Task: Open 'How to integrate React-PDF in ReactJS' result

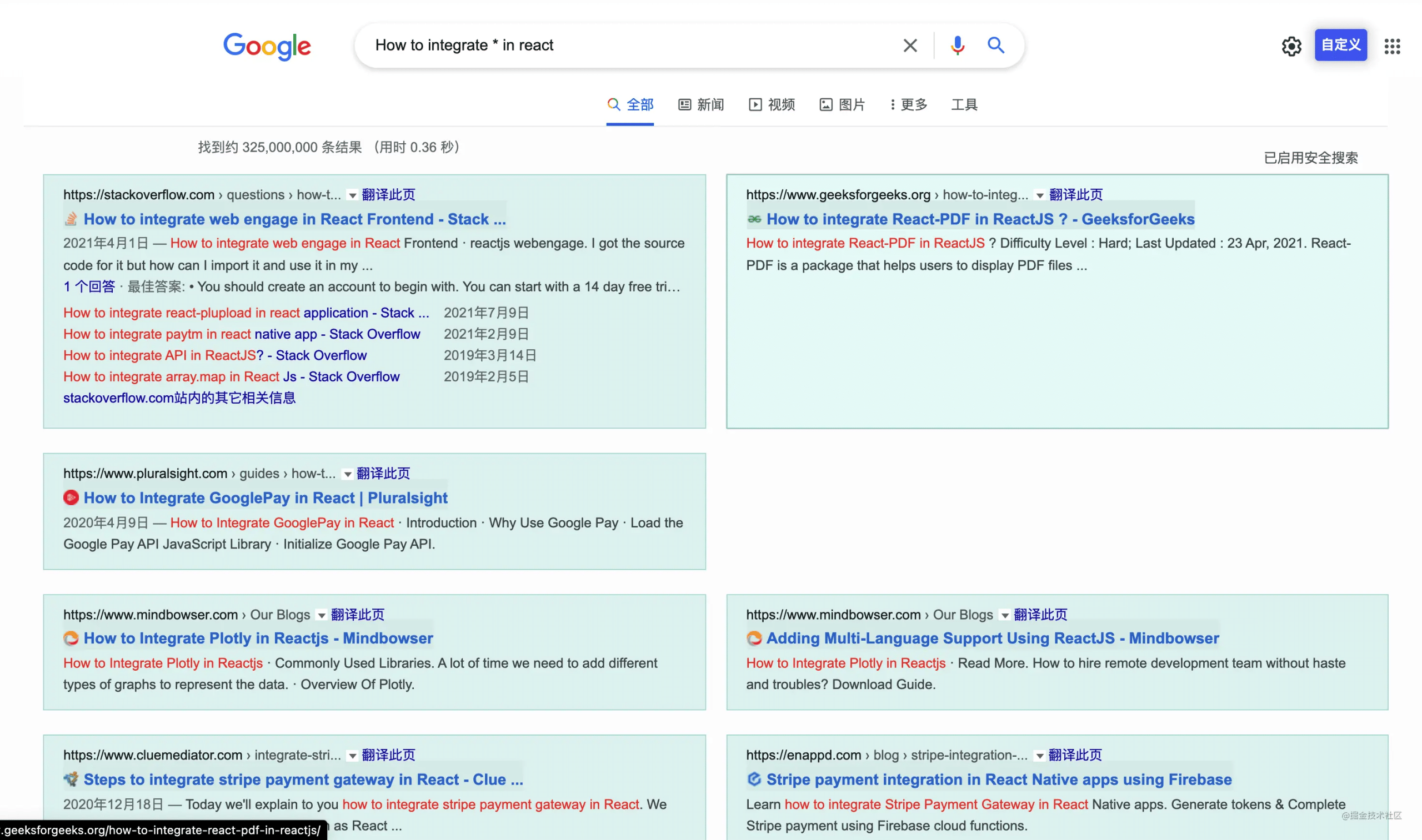Action: coord(980,219)
